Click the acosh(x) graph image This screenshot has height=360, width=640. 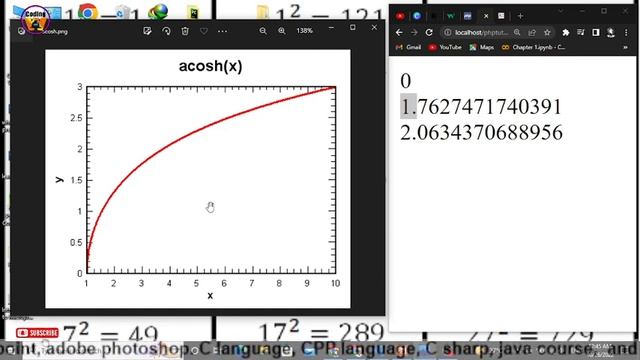(x=198, y=179)
